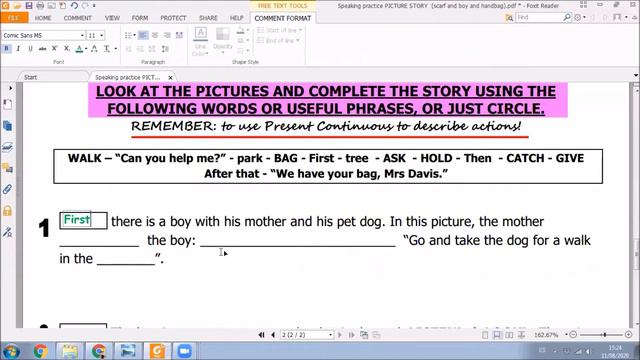
Task: Click the zoom in plus button
Action: pyautogui.click(x=629, y=335)
